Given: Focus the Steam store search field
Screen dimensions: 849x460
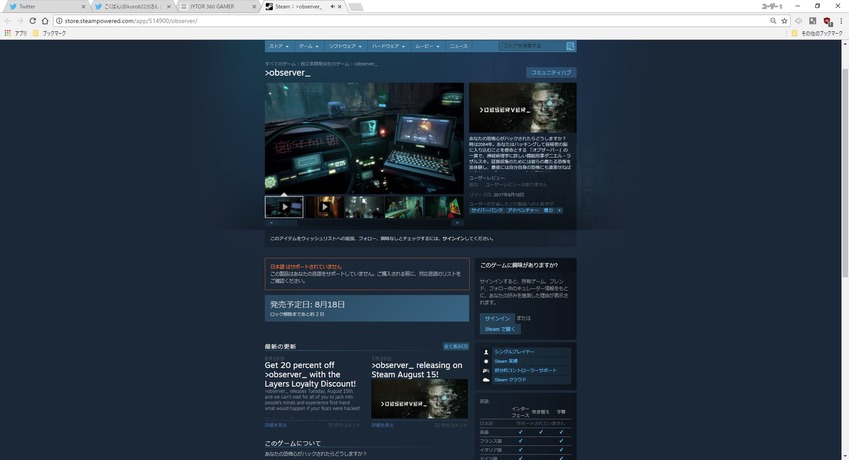Looking at the screenshot, I should pos(532,46).
